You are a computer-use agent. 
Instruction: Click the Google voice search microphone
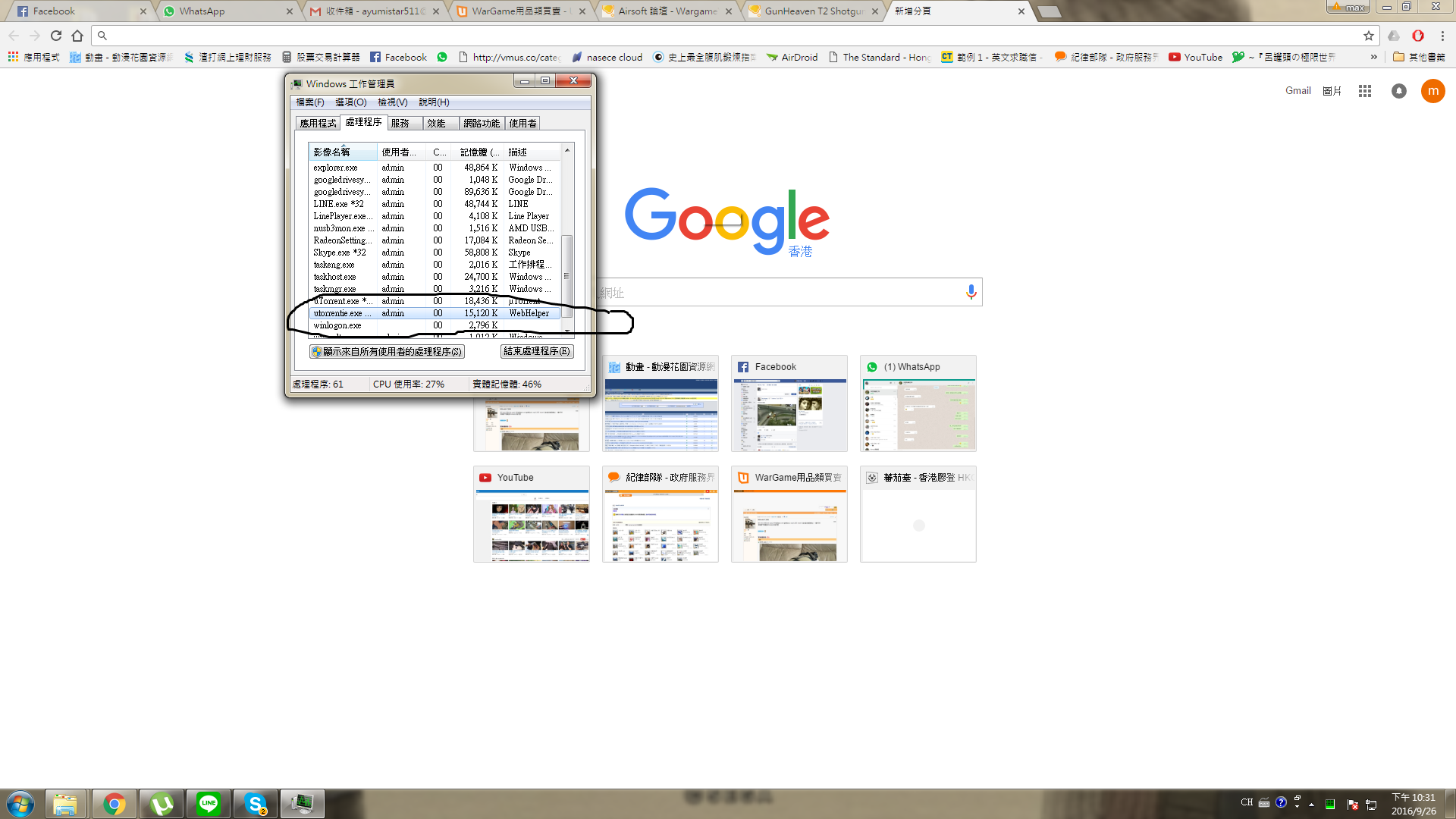tap(971, 292)
